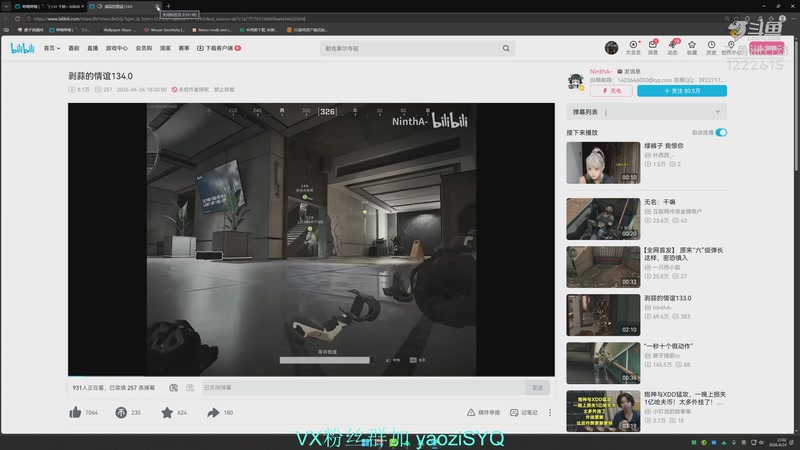Open the 炮神与XDD猛攻 video thumbnail
Screen dimensions: 800x450
(603, 411)
